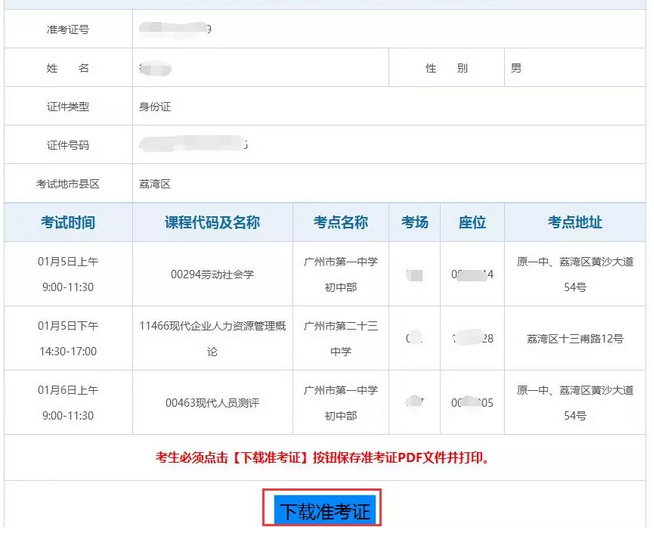Select the 课程代码及名称 column header
The image size is (654, 533).
(x=212, y=222)
